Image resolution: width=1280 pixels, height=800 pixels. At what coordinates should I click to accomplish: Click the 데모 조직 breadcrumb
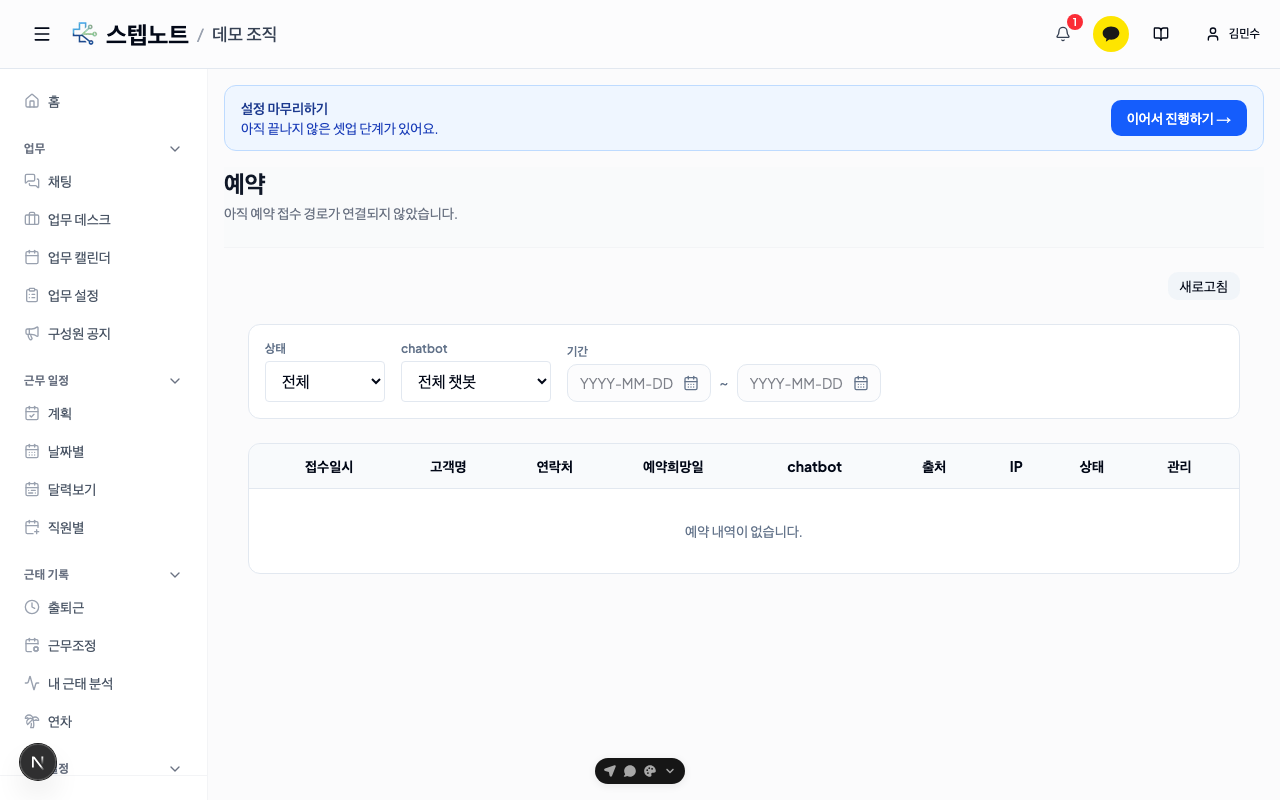[x=244, y=34]
